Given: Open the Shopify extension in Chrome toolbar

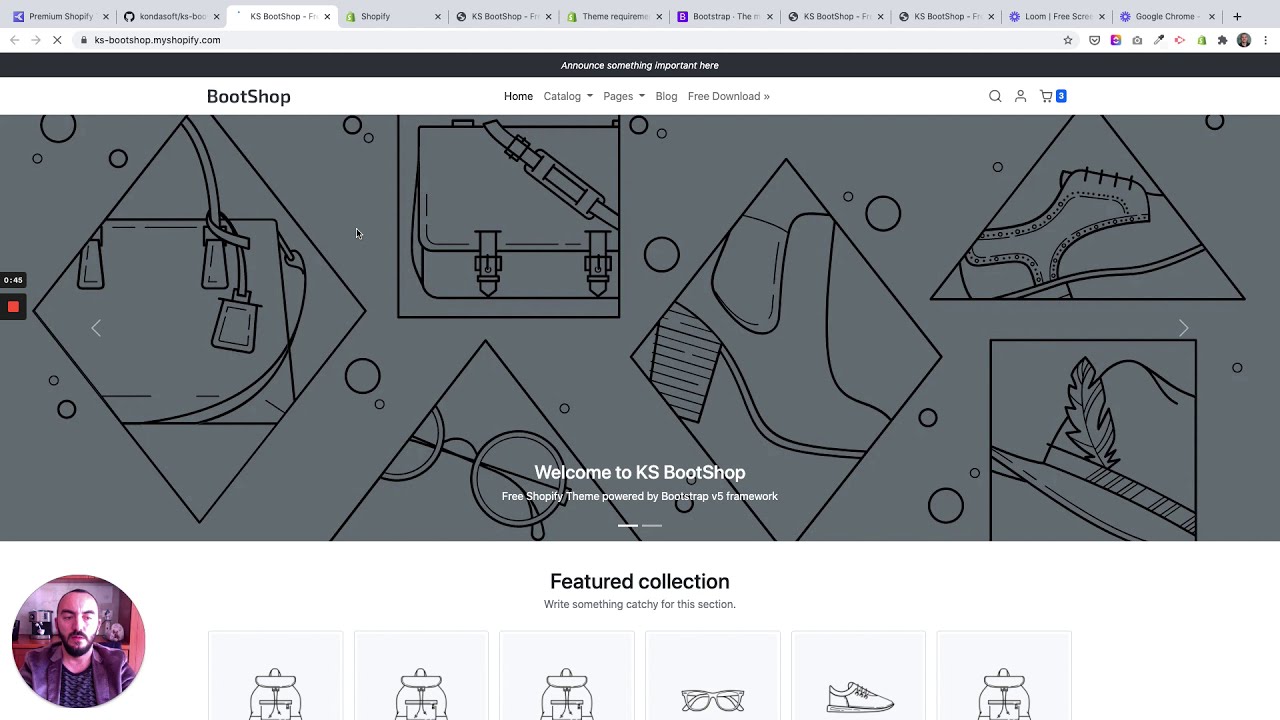Looking at the screenshot, I should coord(1201,40).
